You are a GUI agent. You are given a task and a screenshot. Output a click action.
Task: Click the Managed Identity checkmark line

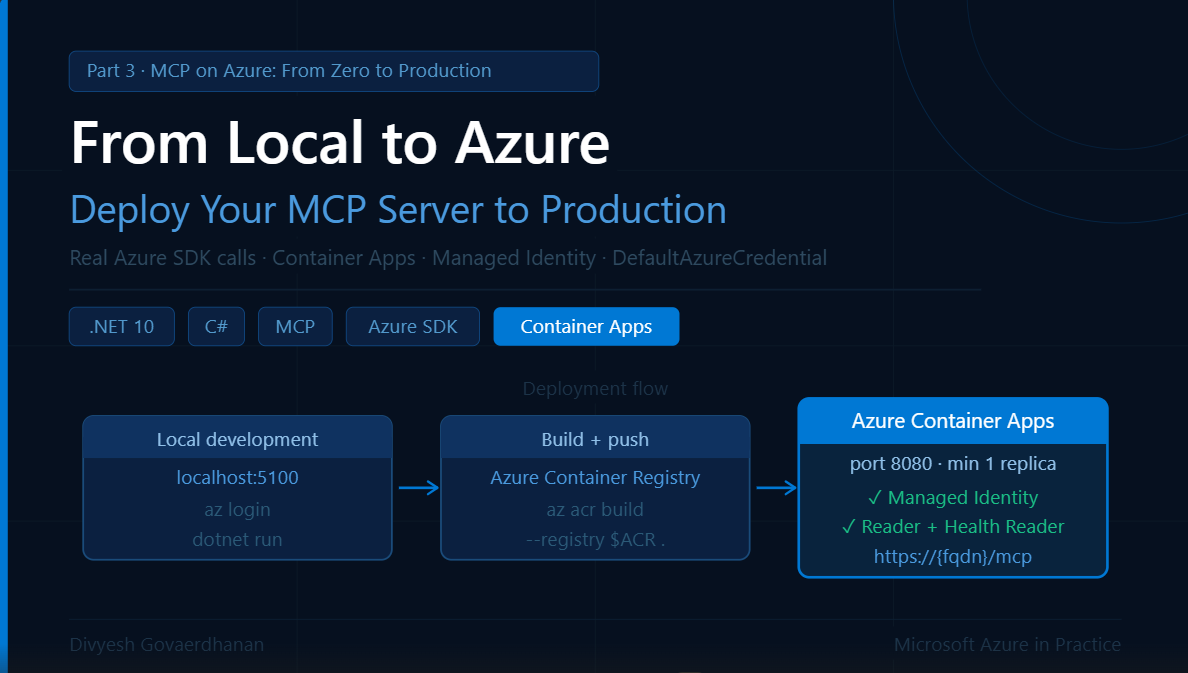coord(953,498)
